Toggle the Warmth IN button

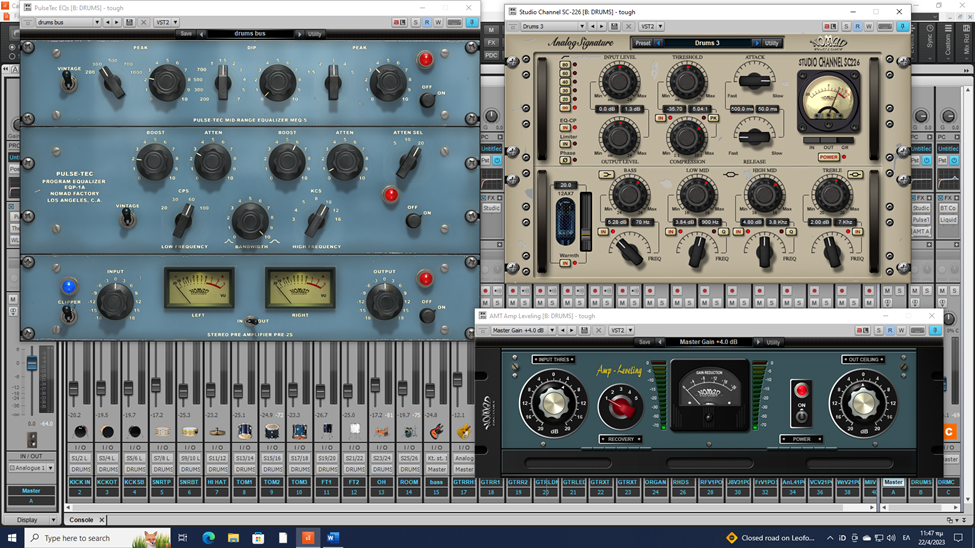click(565, 263)
